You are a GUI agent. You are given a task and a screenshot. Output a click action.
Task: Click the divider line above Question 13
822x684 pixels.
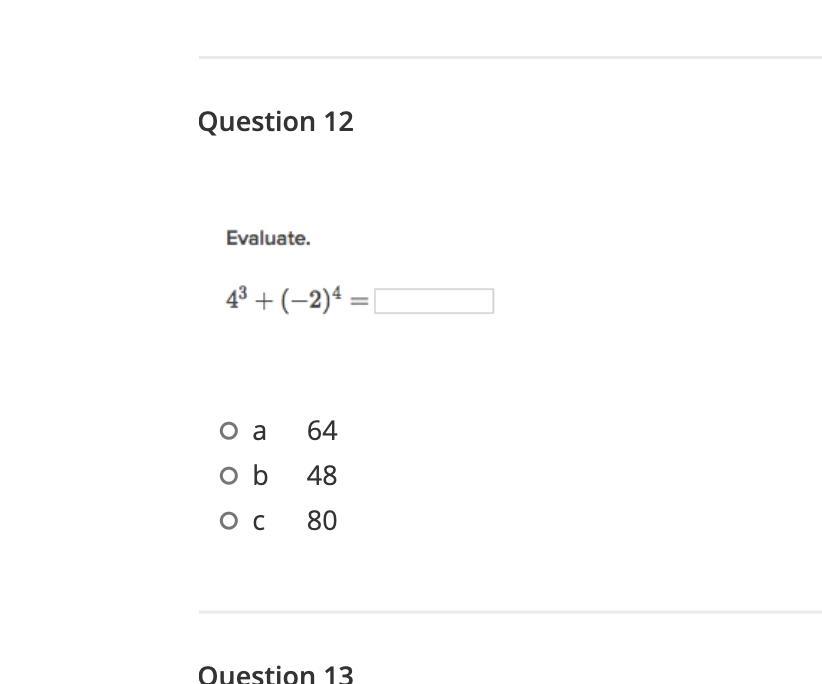(510, 612)
